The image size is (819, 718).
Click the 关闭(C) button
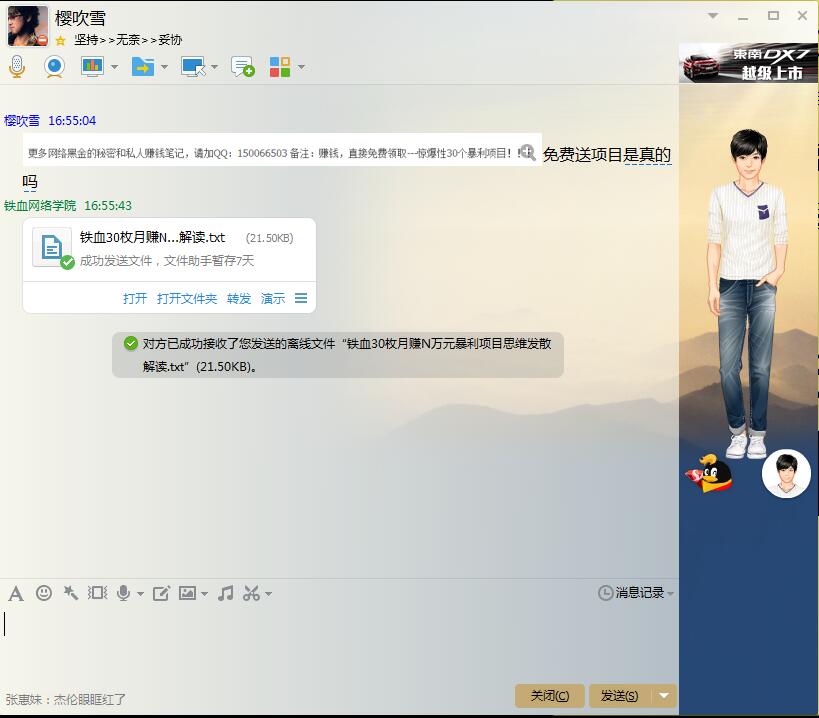tap(549, 696)
